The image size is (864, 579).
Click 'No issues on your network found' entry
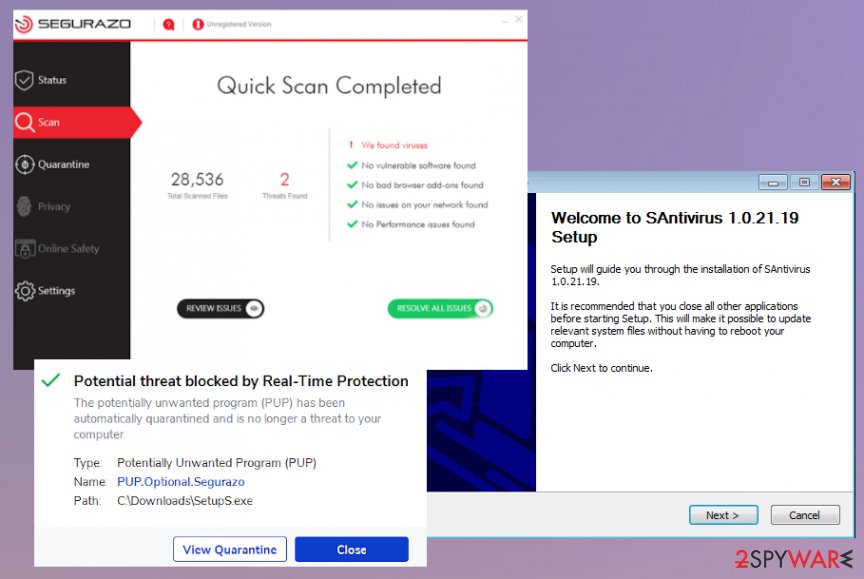pyautogui.click(x=425, y=205)
